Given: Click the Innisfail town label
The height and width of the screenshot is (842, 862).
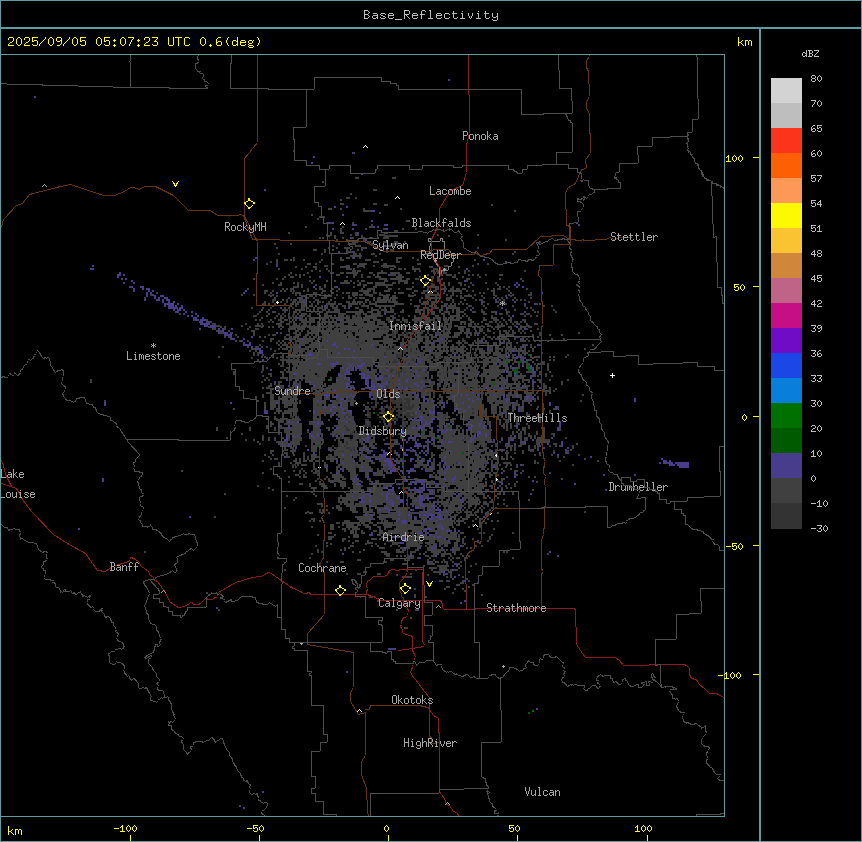Looking at the screenshot, I should (415, 326).
